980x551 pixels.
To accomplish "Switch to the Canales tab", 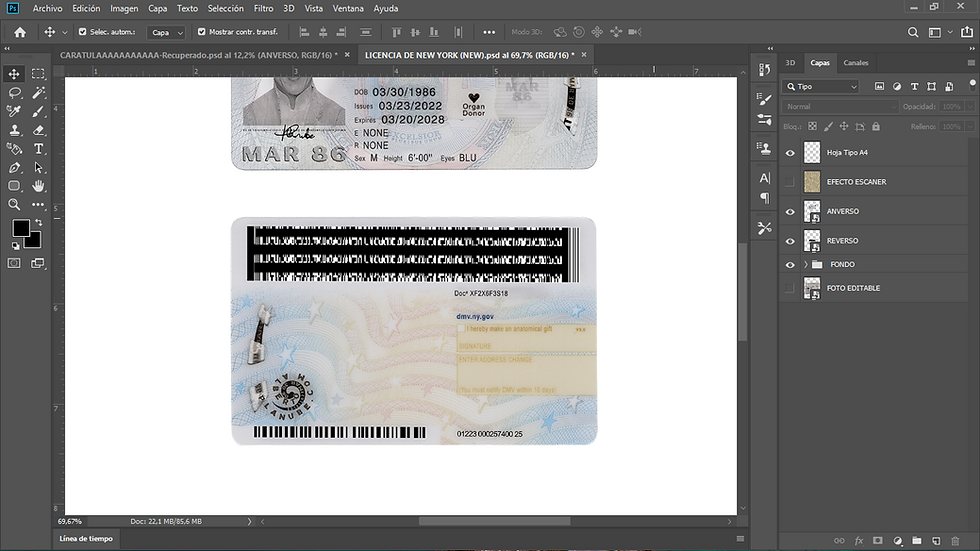I will (x=856, y=62).
